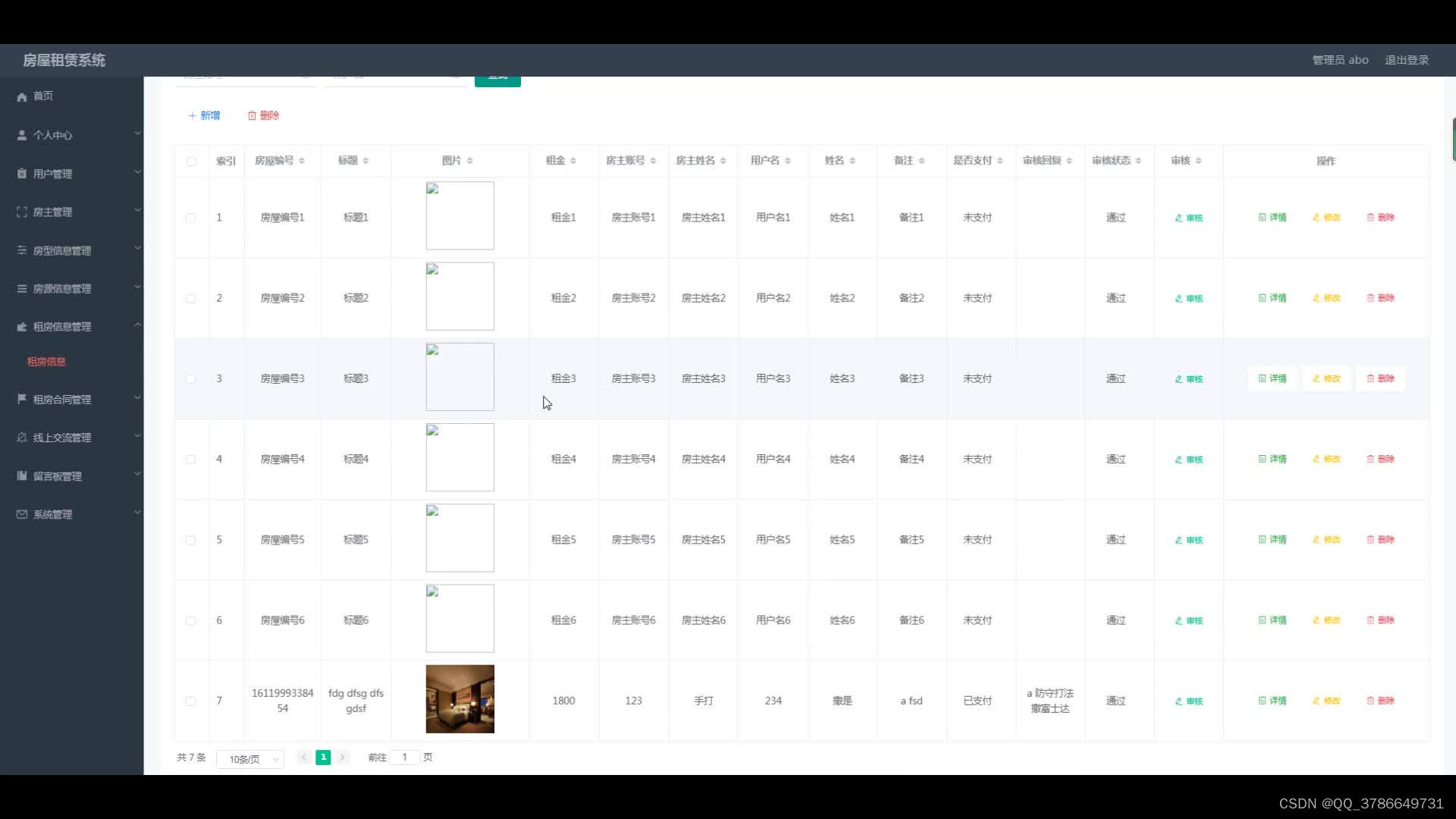Viewport: 1456px width, 819px height.
Task: Open the 首页 home sidebar icon
Action: click(x=22, y=96)
